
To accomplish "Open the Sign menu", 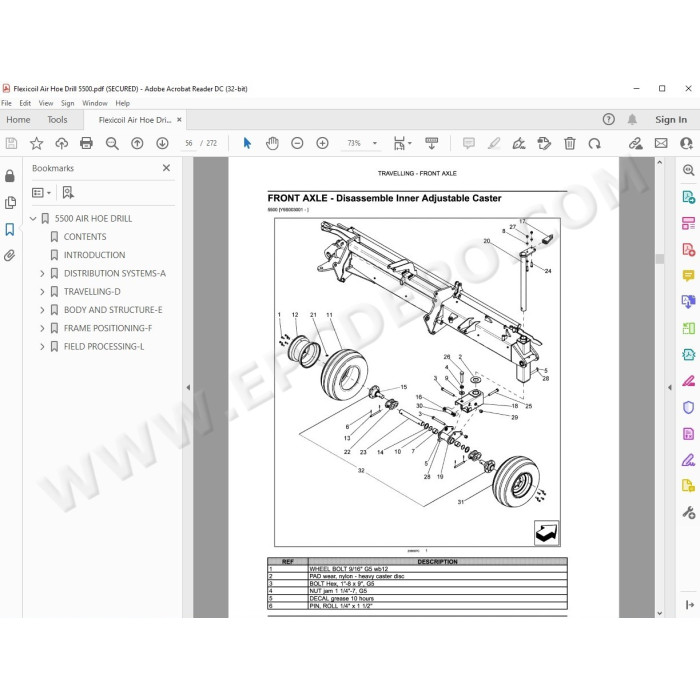I will pos(67,103).
